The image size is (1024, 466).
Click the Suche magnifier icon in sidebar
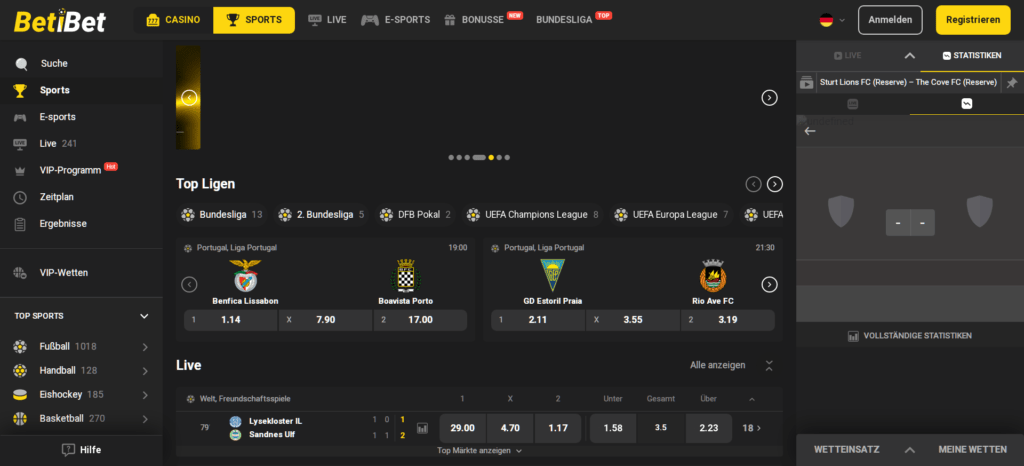(x=22, y=64)
